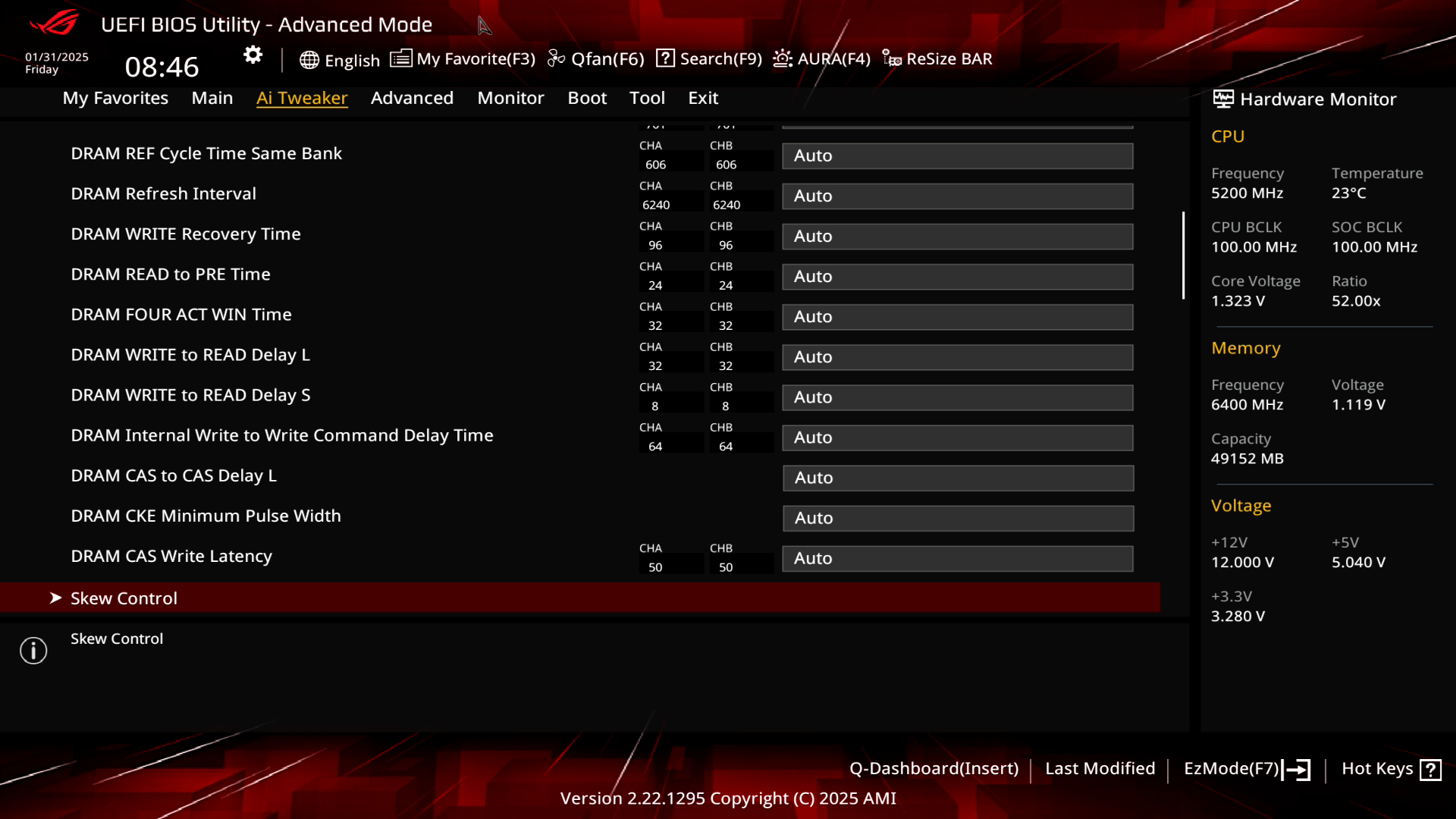
Task: Enable ReSize BAR feature
Action: pyautogui.click(x=937, y=58)
